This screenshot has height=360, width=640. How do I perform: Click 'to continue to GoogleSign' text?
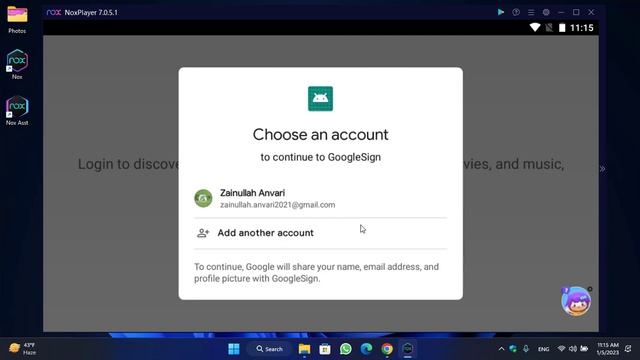pyautogui.click(x=320, y=157)
